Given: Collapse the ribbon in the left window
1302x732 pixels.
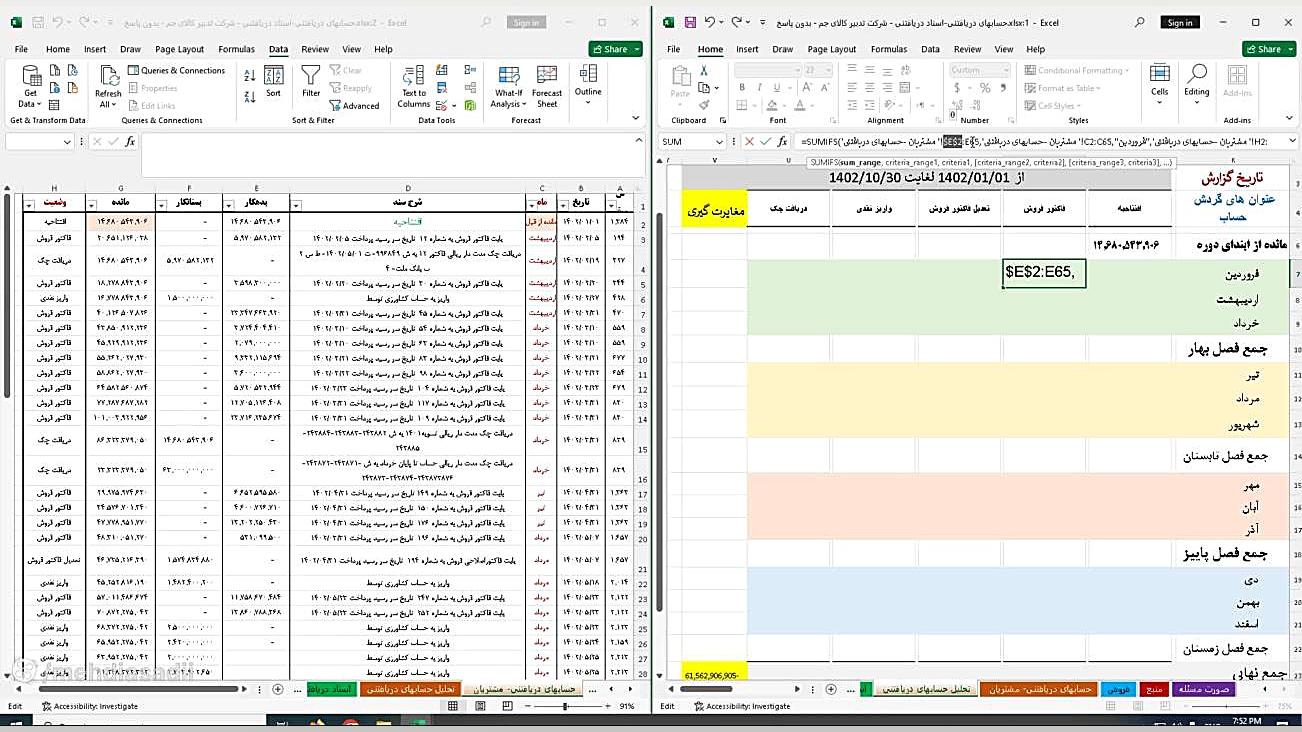Looking at the screenshot, I should [x=637, y=119].
